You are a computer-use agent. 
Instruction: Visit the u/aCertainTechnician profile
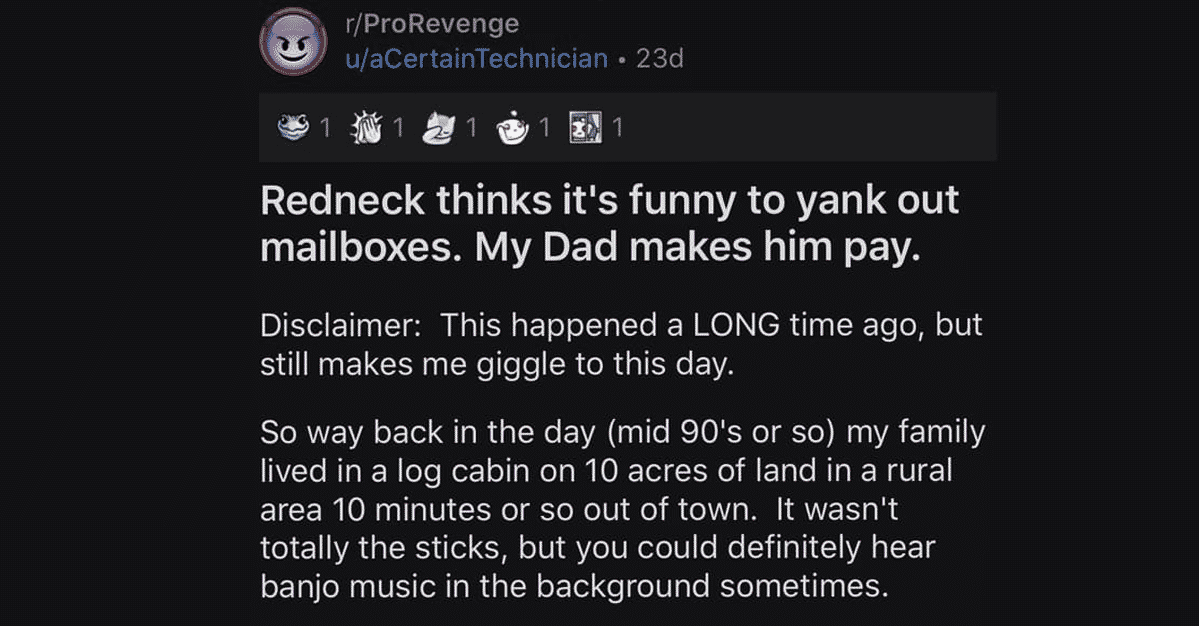coord(476,59)
